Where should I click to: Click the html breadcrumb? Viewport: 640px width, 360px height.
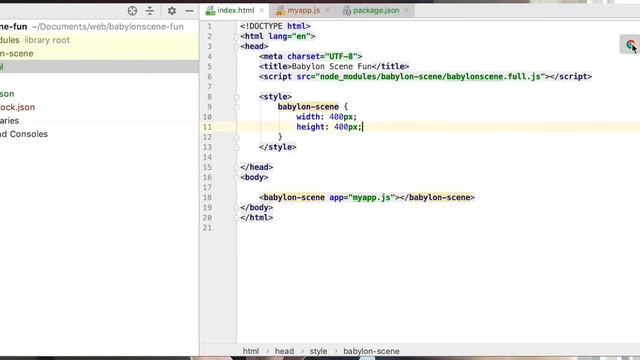click(x=251, y=351)
